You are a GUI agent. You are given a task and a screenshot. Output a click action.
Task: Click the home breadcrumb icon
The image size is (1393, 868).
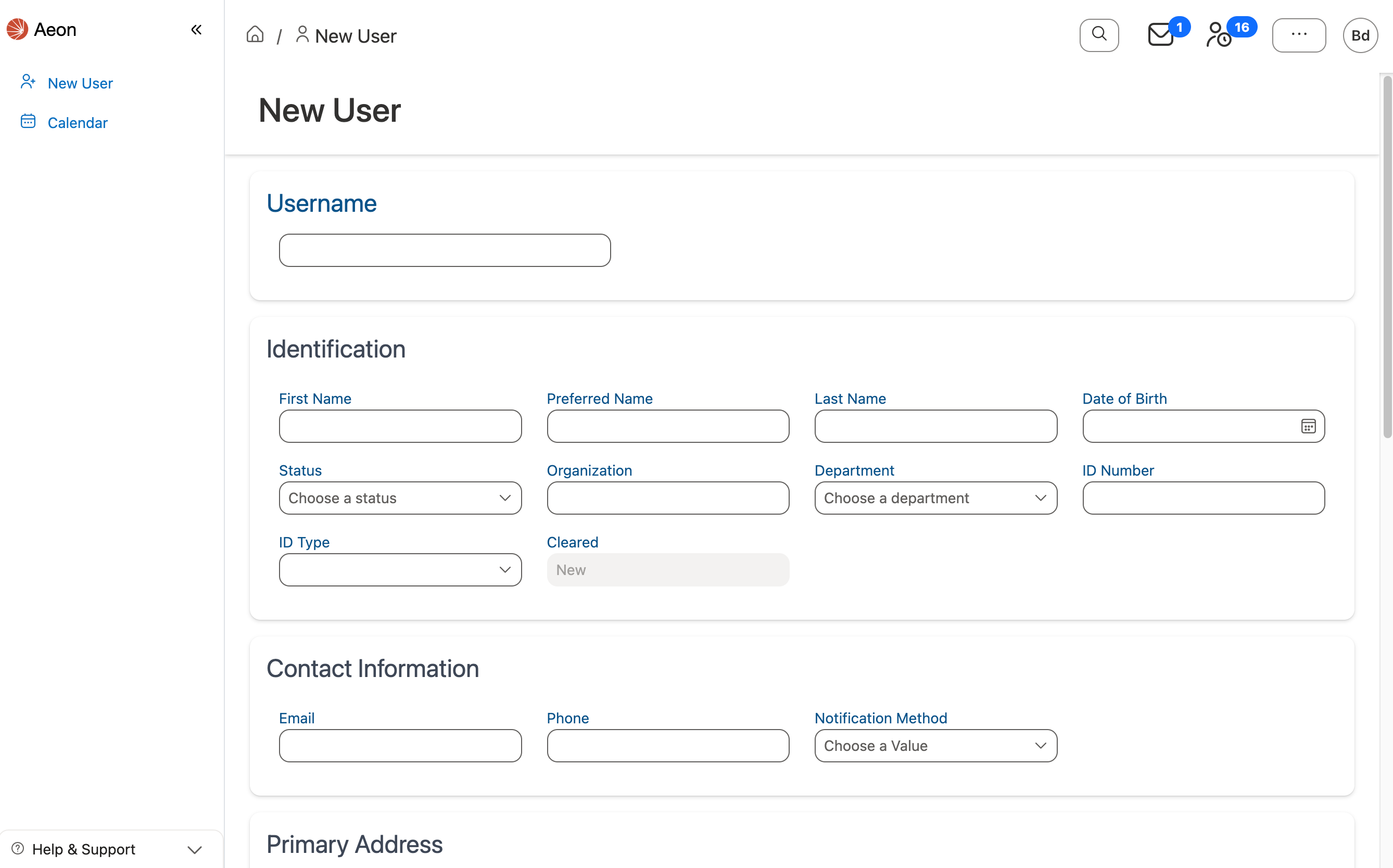coord(255,35)
